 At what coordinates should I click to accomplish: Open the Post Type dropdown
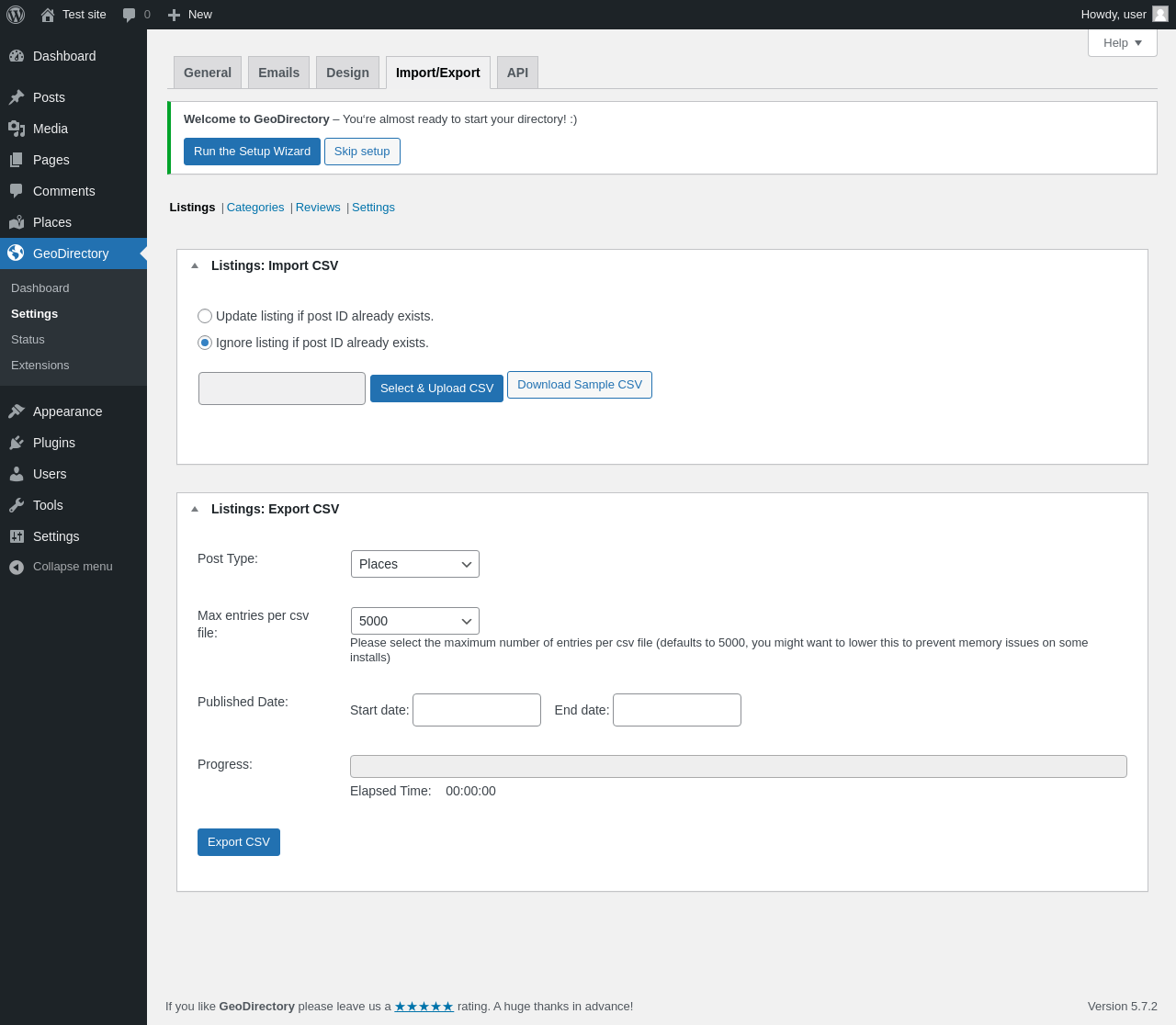415,564
